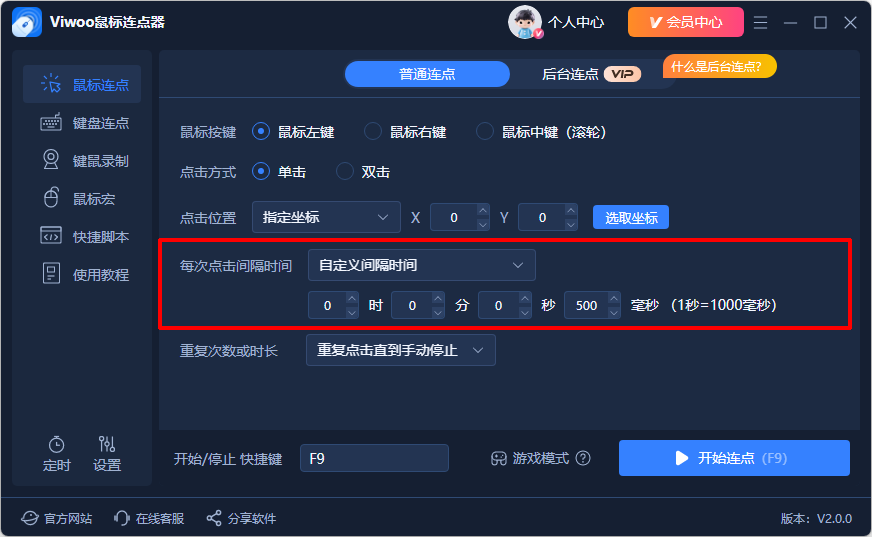Image resolution: width=872 pixels, height=537 pixels.
Task: Open 在线客服 online support link
Action: click(x=149, y=518)
